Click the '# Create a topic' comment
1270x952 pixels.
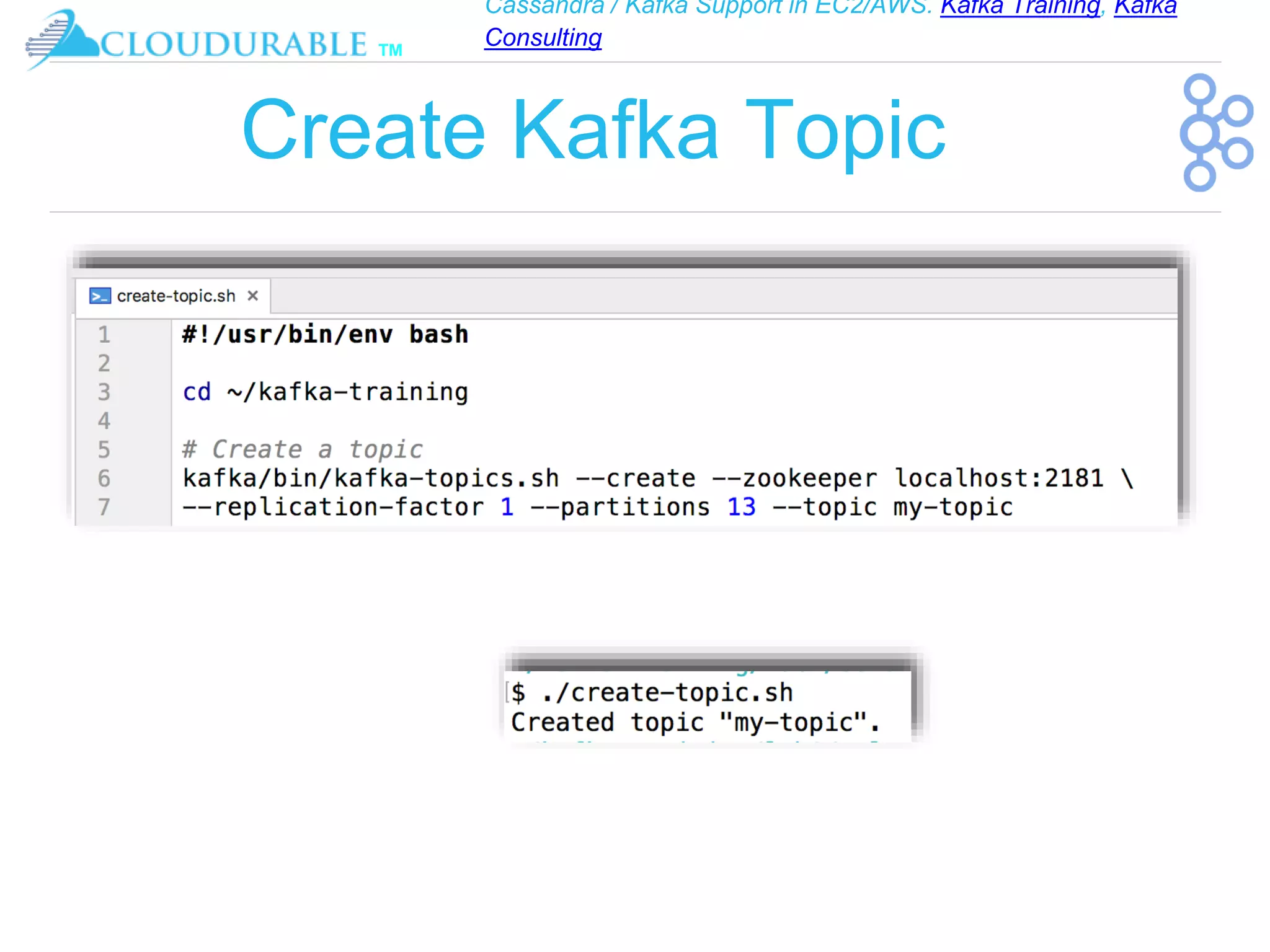point(303,450)
